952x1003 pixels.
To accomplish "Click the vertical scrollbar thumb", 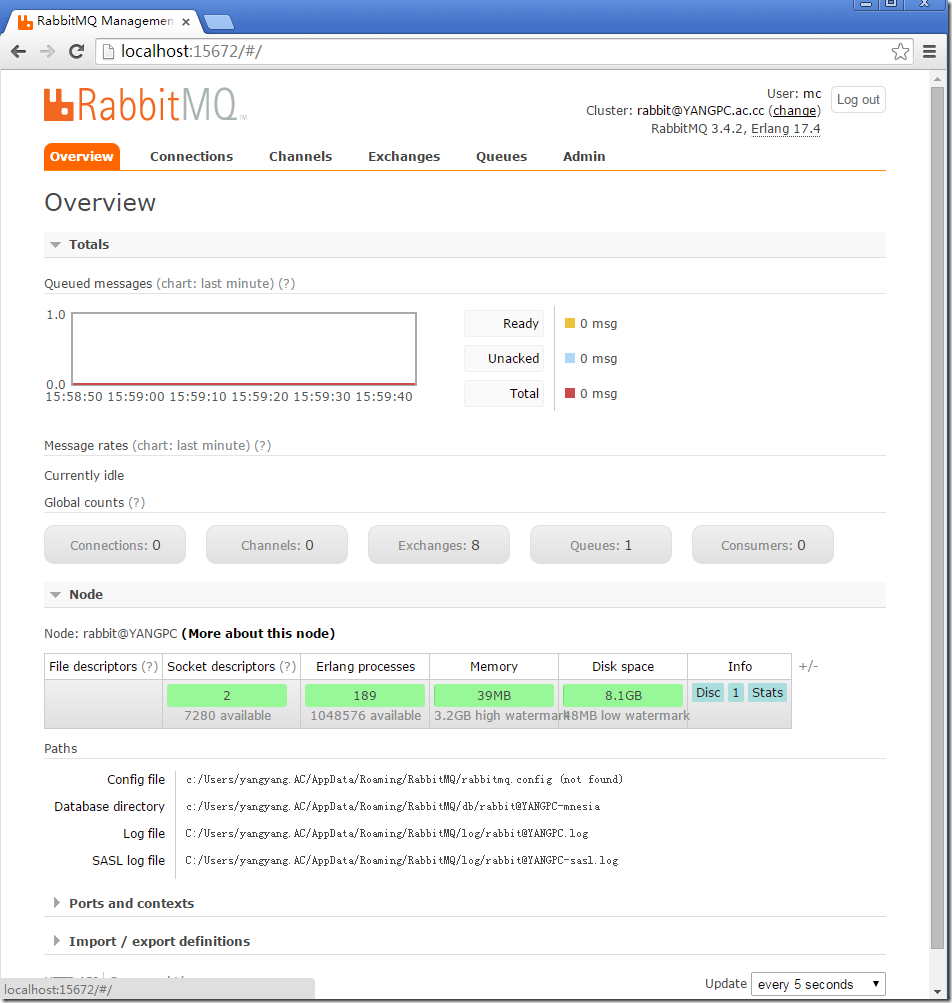I will tap(937, 518).
